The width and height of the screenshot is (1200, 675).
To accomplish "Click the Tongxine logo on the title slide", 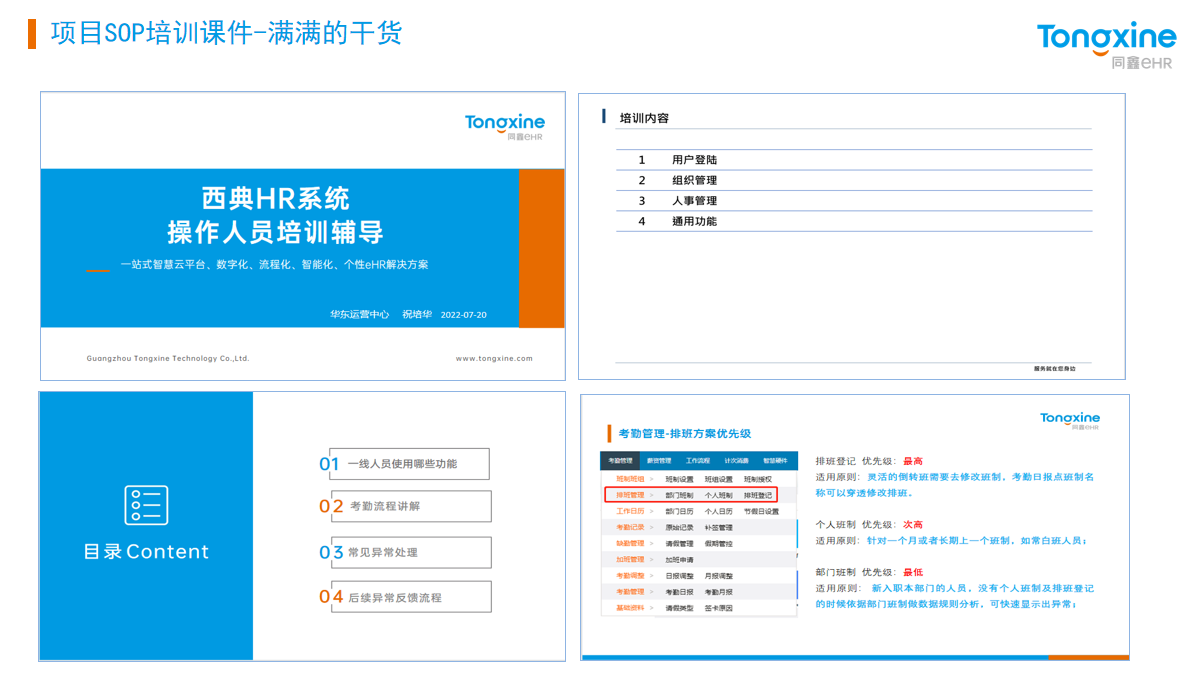I will (504, 126).
